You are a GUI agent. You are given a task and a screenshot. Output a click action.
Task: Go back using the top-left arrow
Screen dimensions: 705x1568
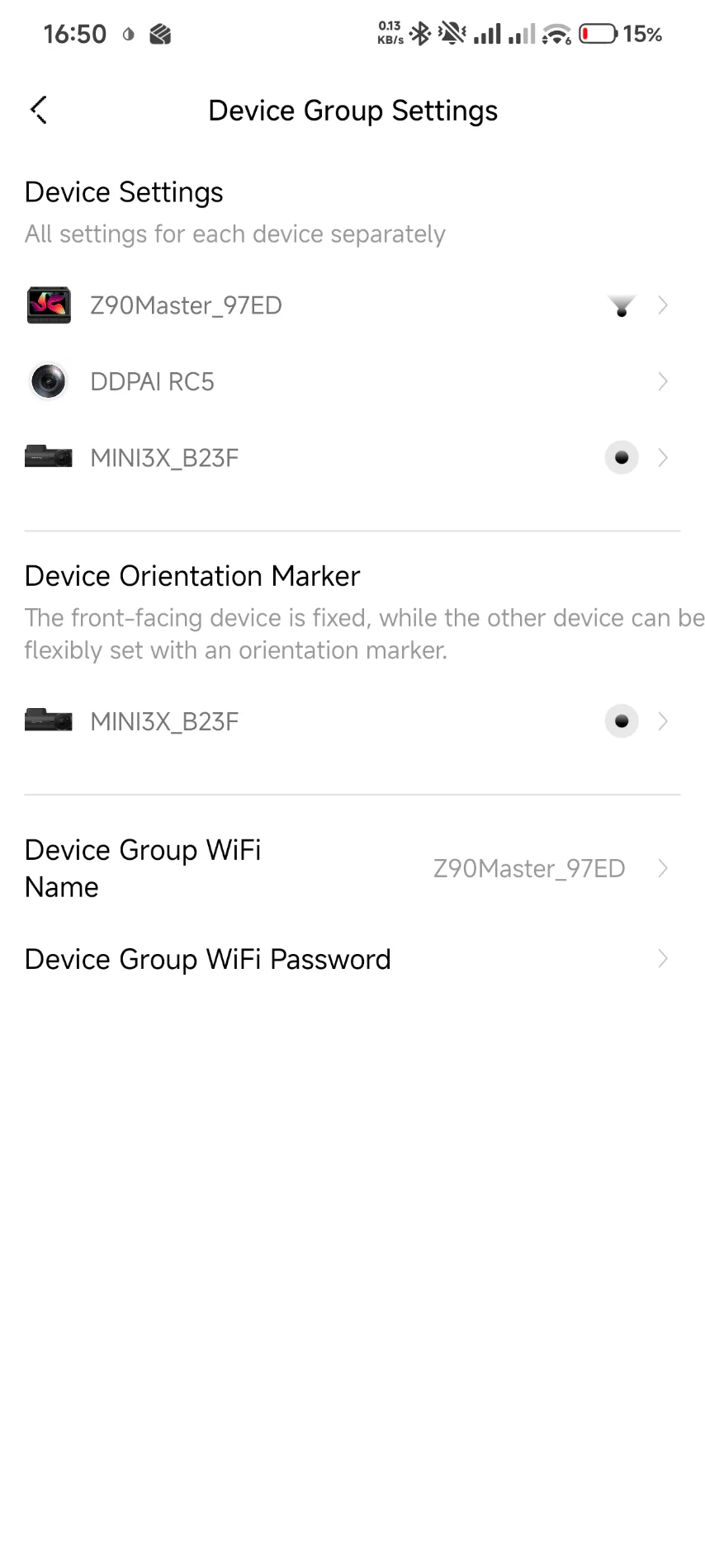click(x=39, y=110)
